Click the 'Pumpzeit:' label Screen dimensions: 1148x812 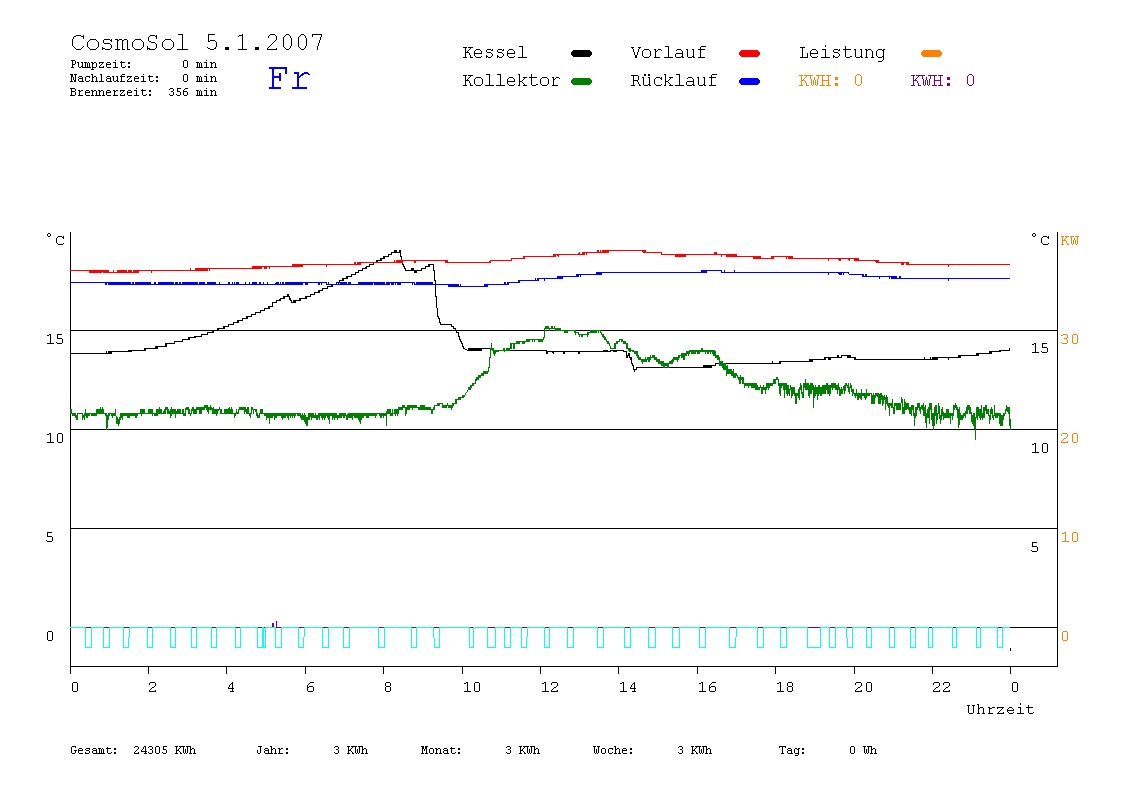click(x=101, y=64)
